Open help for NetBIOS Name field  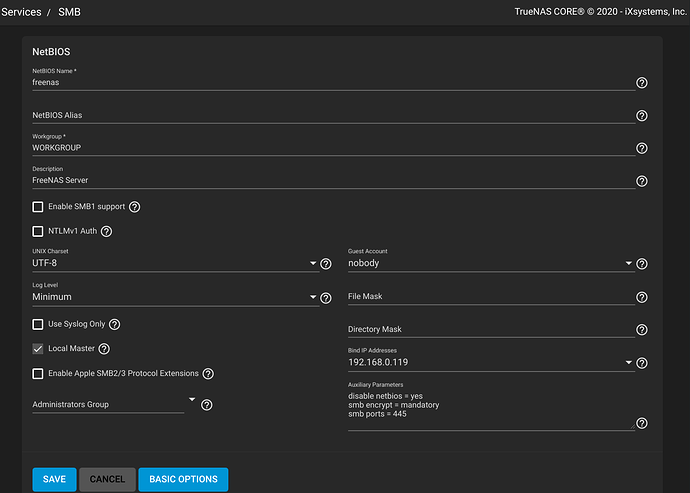click(x=642, y=83)
